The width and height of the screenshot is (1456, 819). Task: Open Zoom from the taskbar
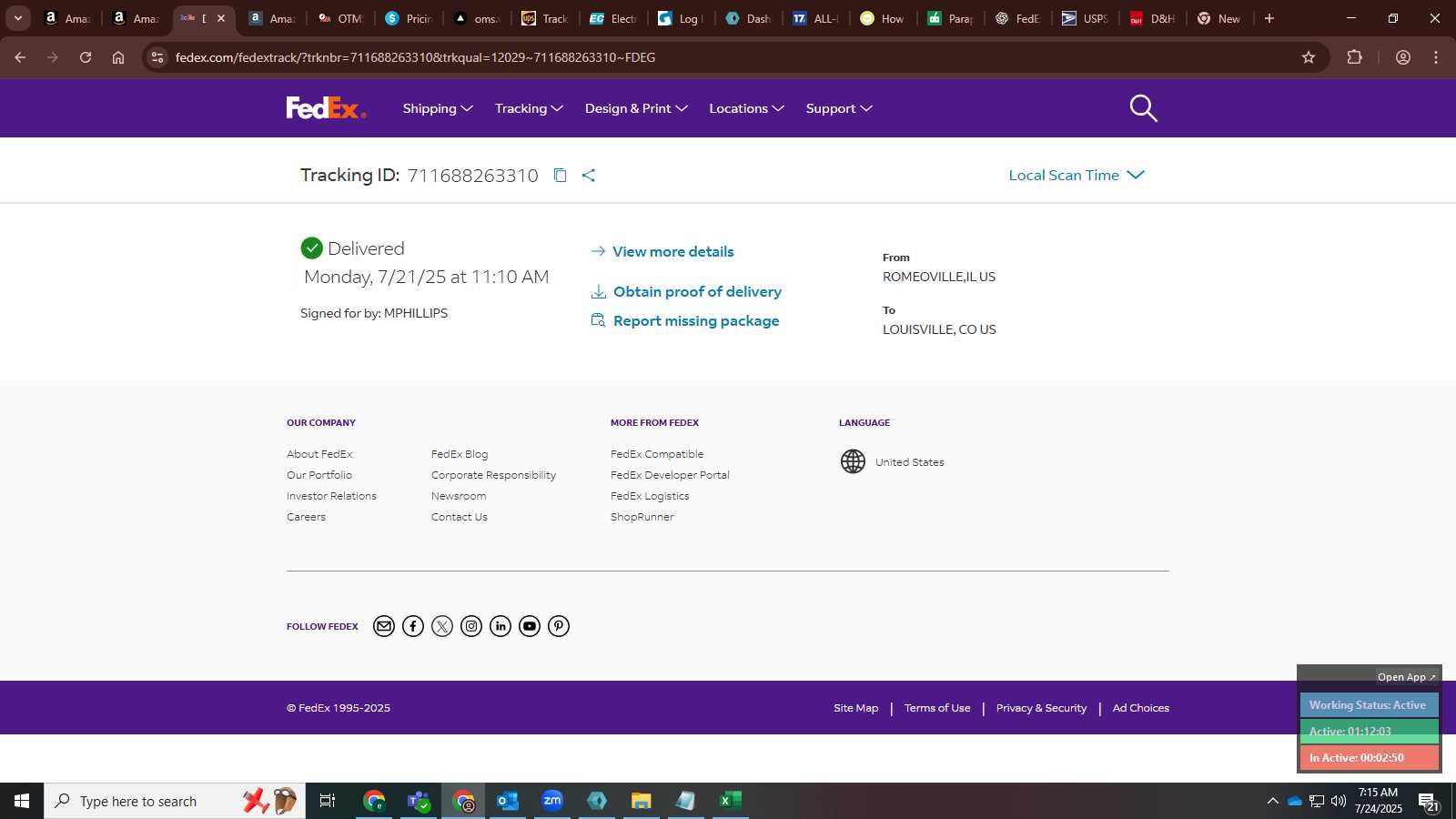point(552,801)
